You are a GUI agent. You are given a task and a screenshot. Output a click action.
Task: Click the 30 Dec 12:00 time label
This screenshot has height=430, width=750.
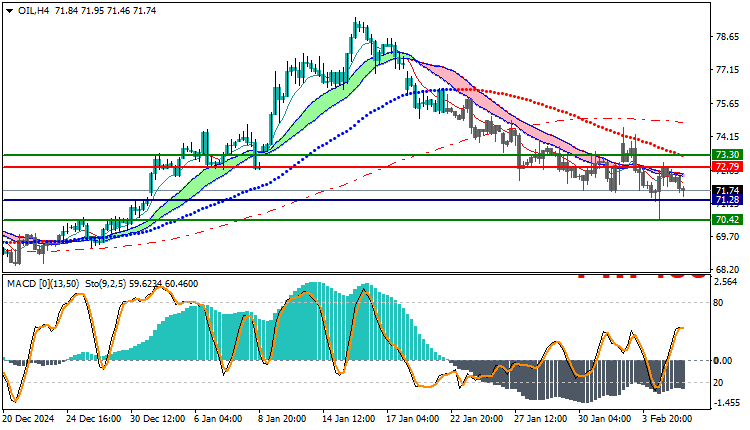(157, 419)
